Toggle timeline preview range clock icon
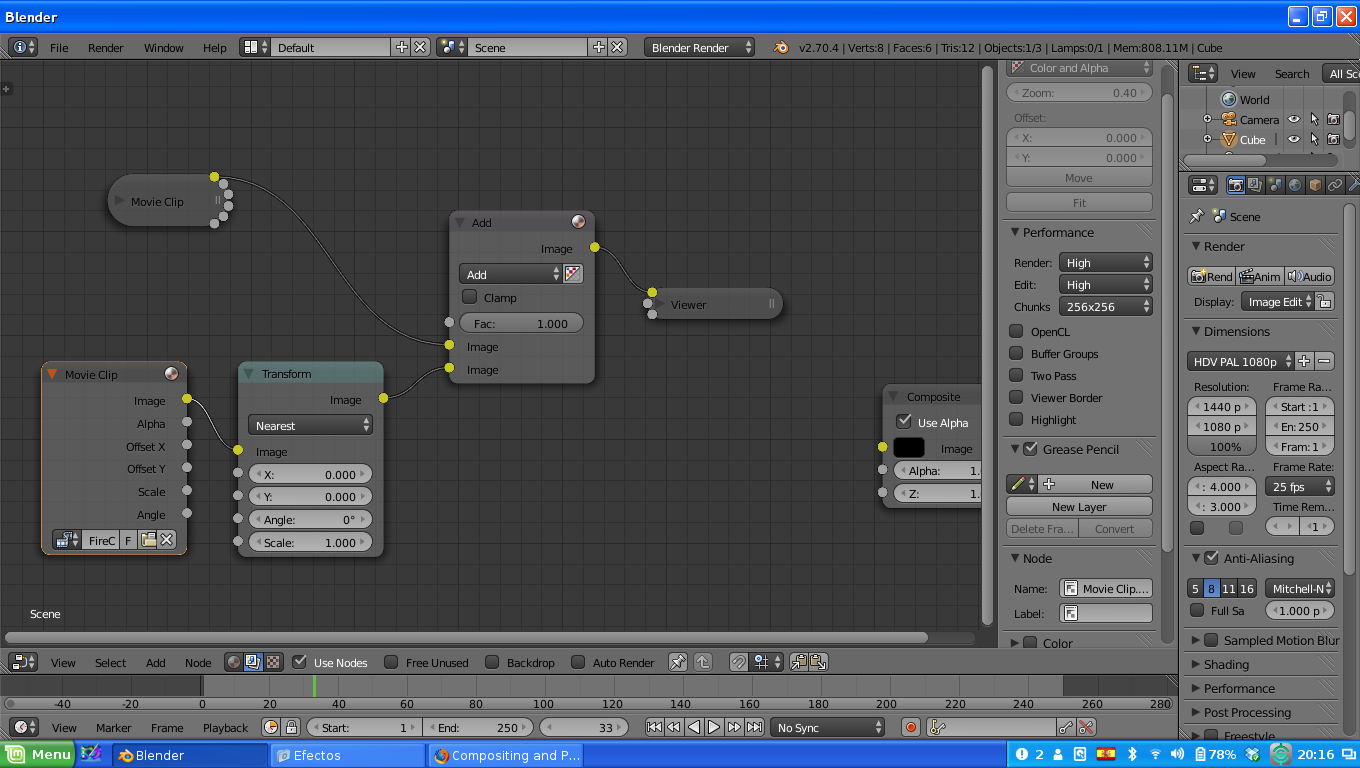This screenshot has height=768, width=1360. 271,728
